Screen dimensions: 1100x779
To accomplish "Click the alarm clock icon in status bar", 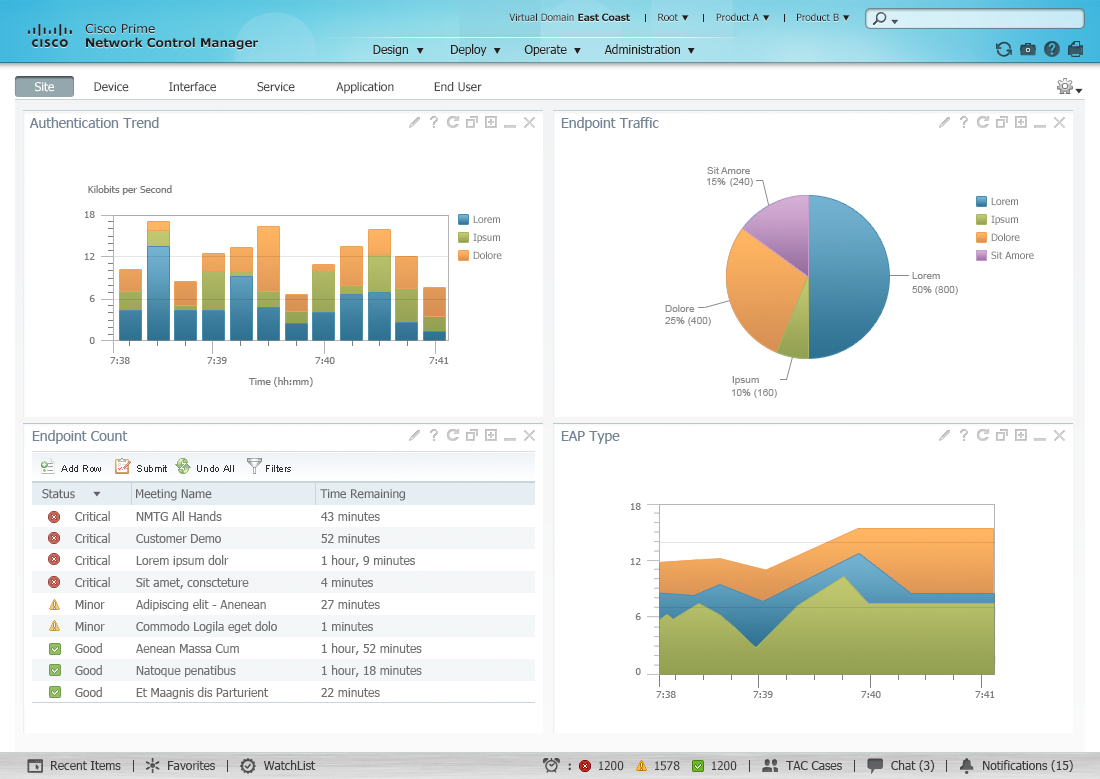I will (551, 766).
